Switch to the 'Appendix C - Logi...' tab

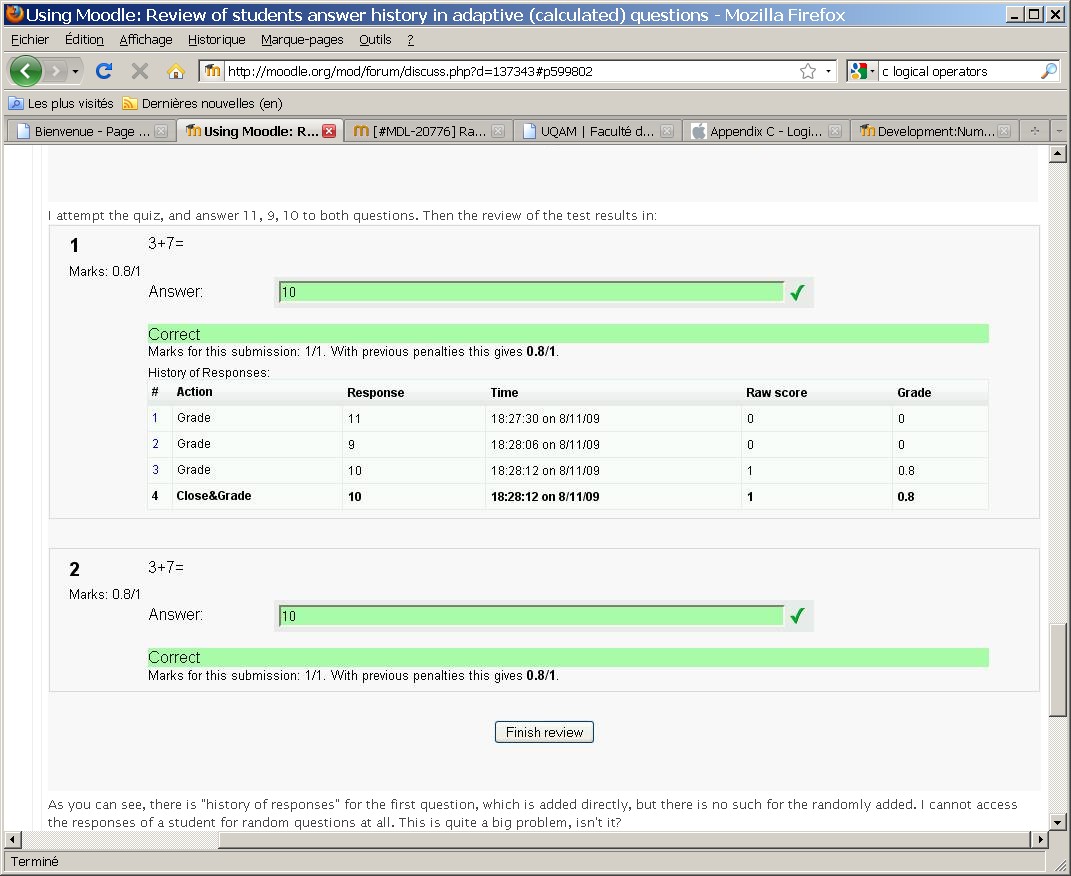click(x=766, y=131)
